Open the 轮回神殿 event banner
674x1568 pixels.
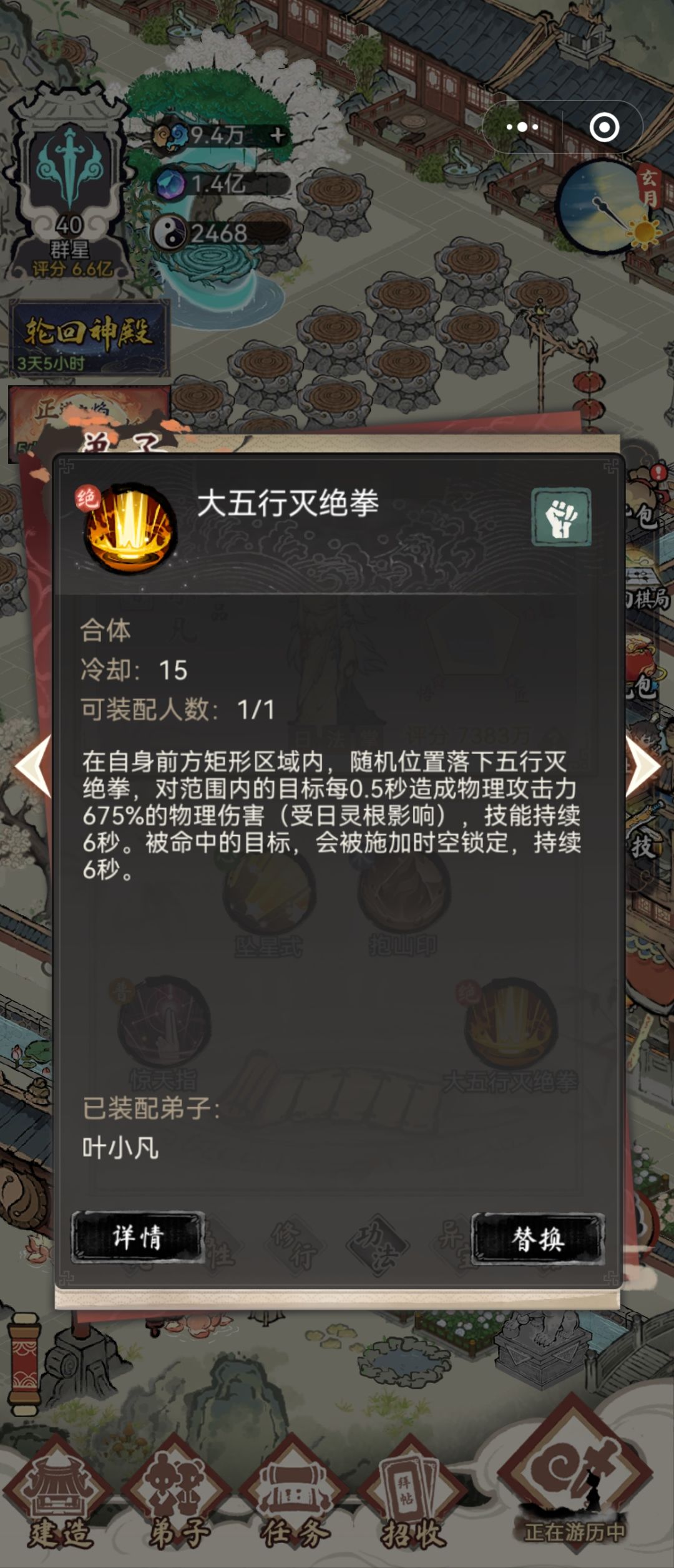click(89, 337)
